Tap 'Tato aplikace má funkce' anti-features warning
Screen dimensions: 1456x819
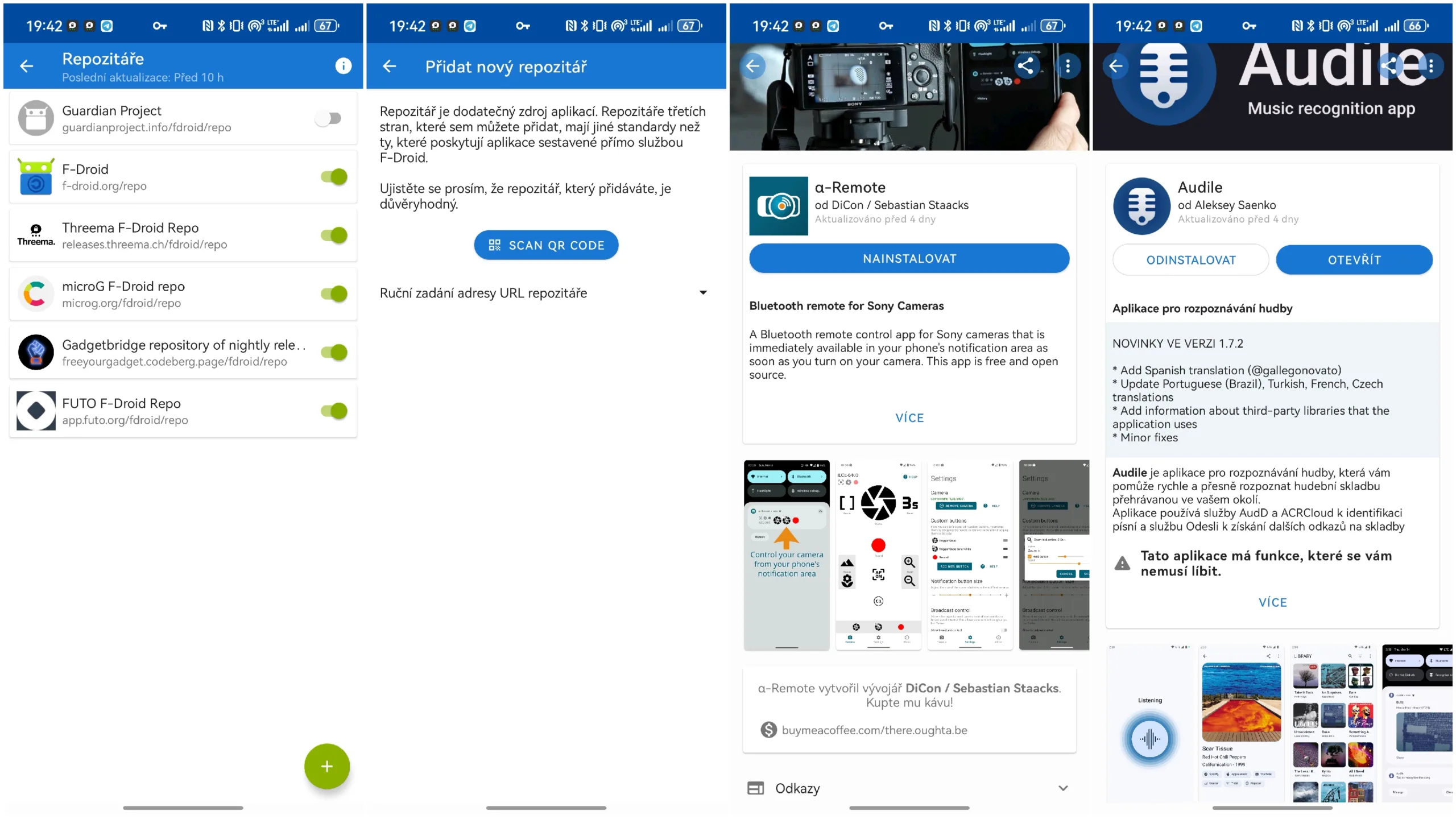tap(1265, 563)
